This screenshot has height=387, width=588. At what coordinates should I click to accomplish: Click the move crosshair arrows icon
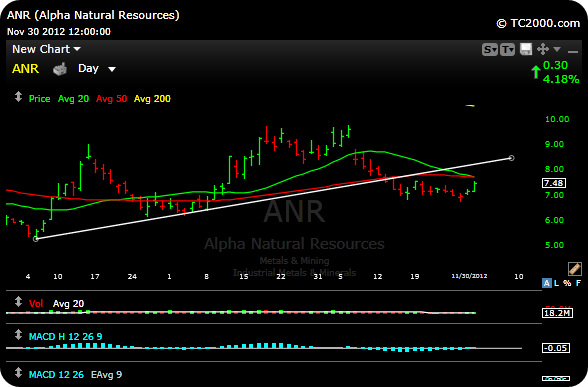click(543, 50)
